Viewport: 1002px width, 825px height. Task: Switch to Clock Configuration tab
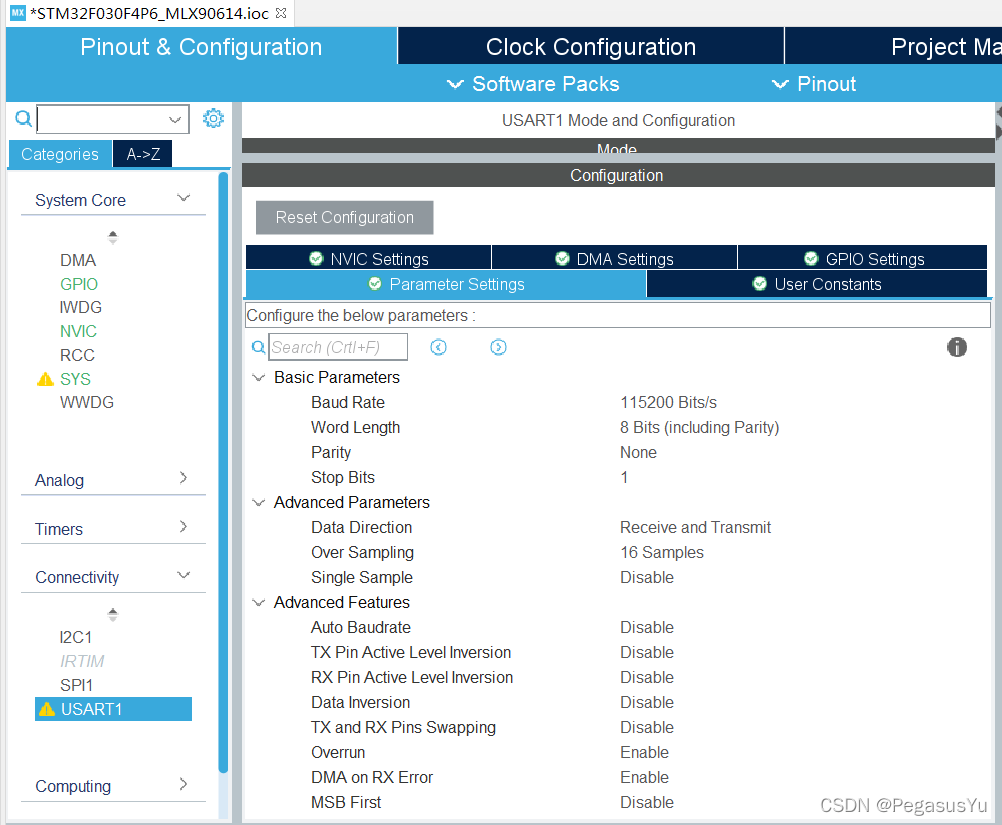[x=590, y=47]
